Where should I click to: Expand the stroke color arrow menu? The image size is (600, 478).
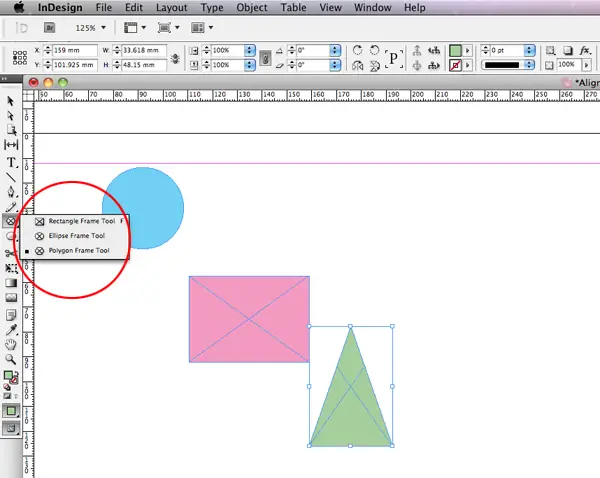pyautogui.click(x=468, y=65)
